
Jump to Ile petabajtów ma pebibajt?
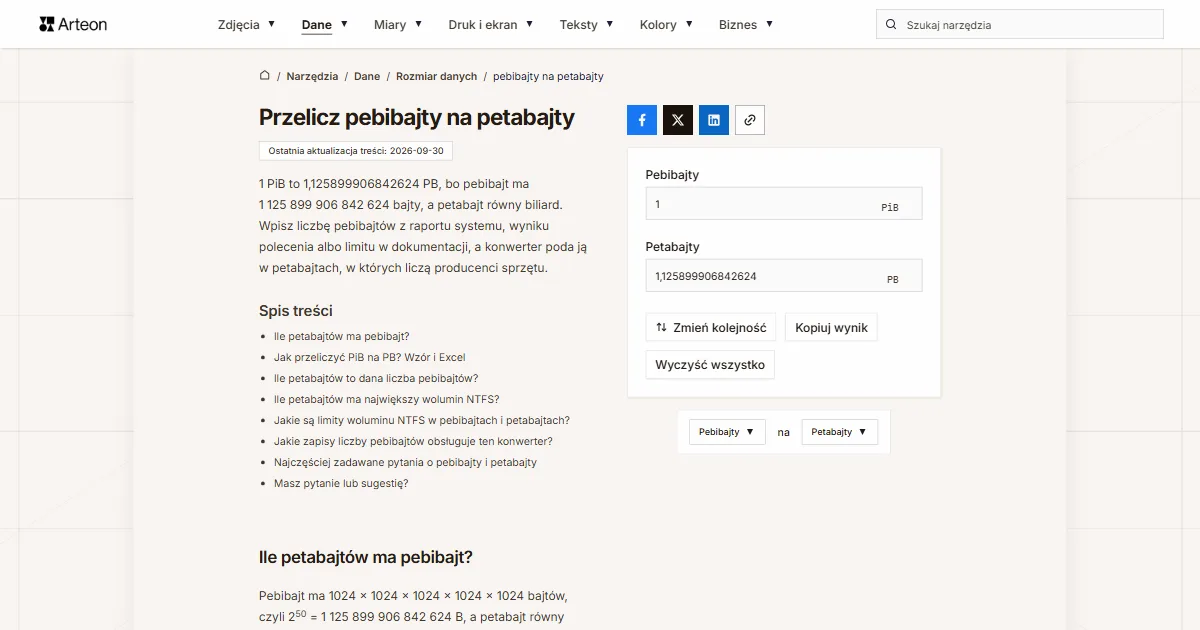(x=342, y=336)
